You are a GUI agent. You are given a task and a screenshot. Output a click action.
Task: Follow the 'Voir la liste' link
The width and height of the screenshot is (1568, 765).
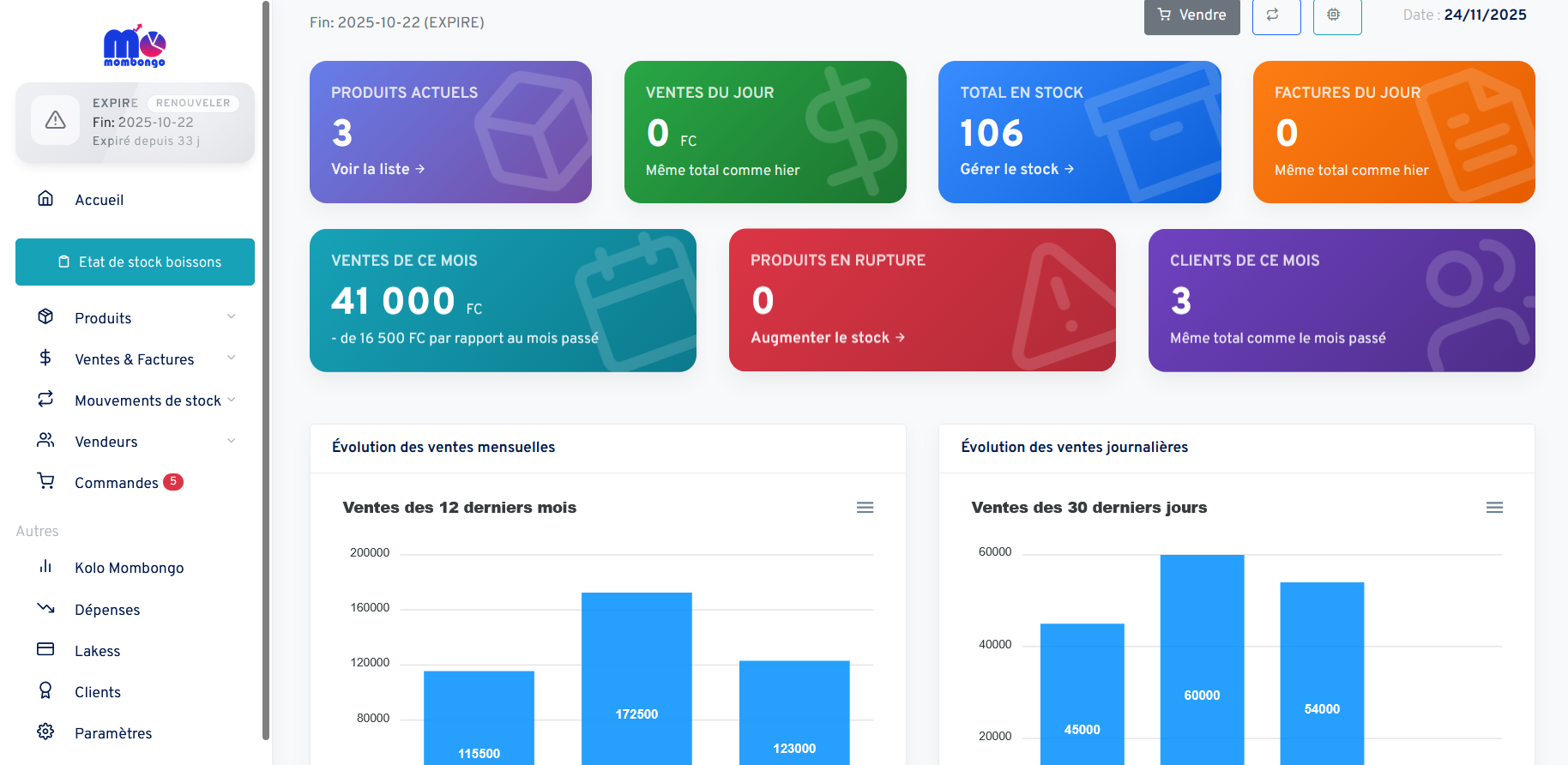tap(377, 169)
